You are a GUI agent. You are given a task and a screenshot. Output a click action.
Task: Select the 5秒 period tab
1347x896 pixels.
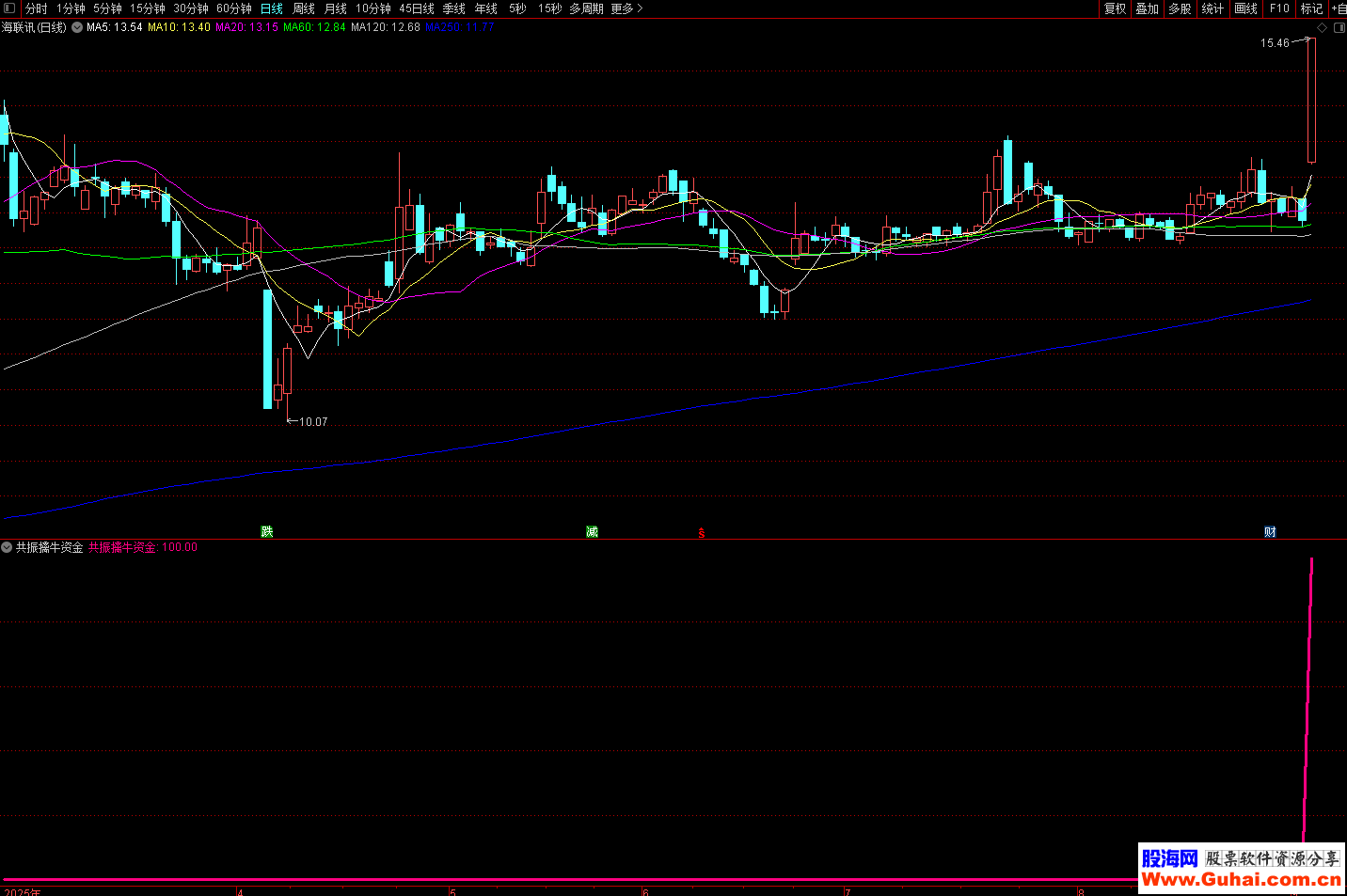(x=518, y=8)
